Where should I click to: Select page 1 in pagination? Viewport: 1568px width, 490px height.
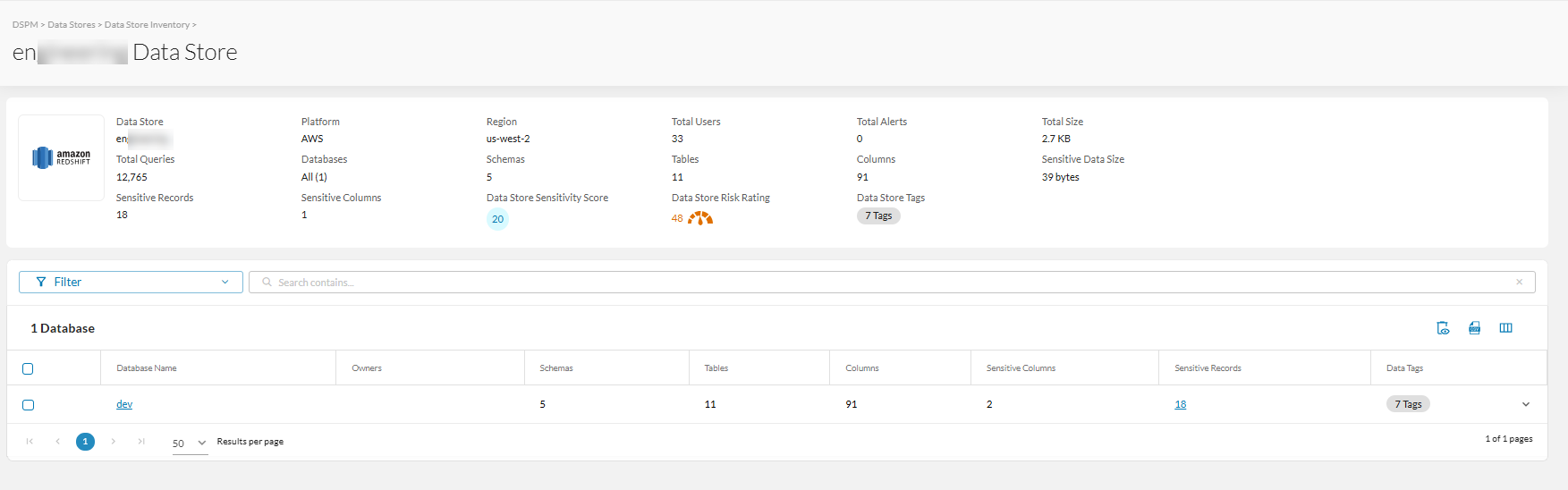point(85,442)
